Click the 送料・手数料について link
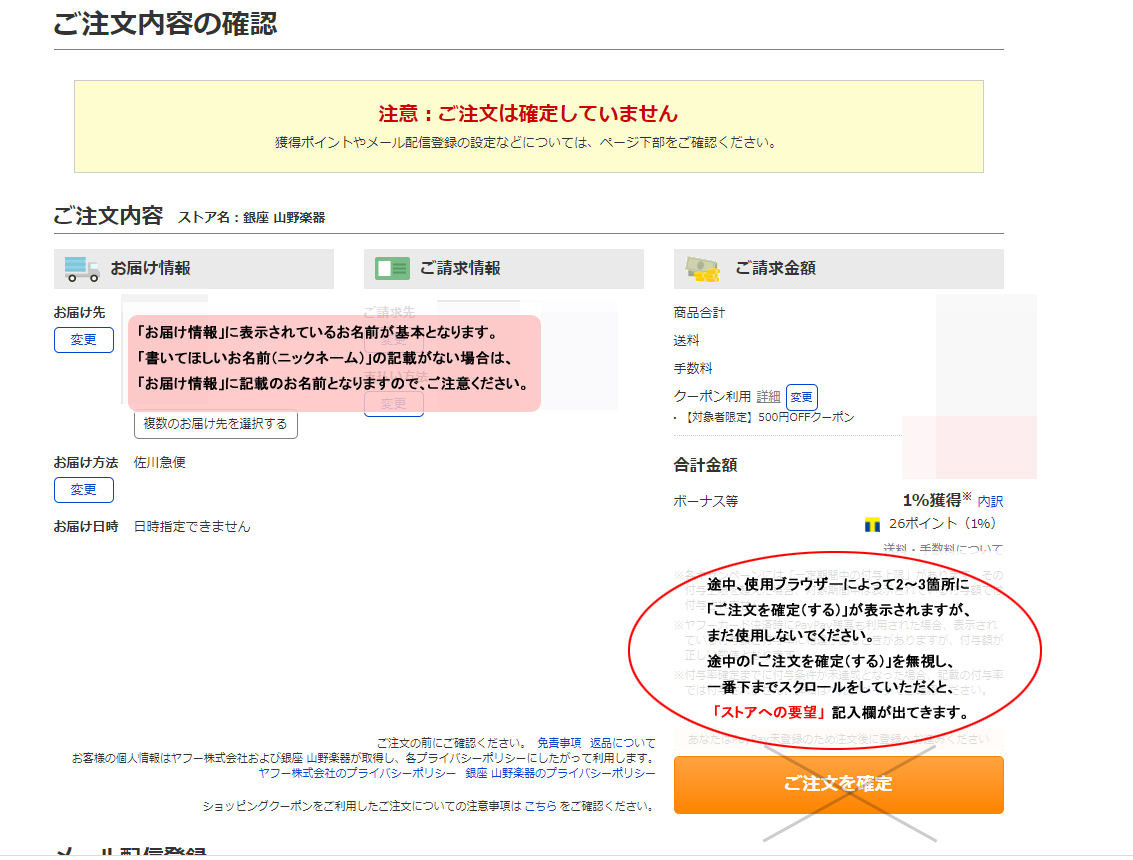 [942, 547]
